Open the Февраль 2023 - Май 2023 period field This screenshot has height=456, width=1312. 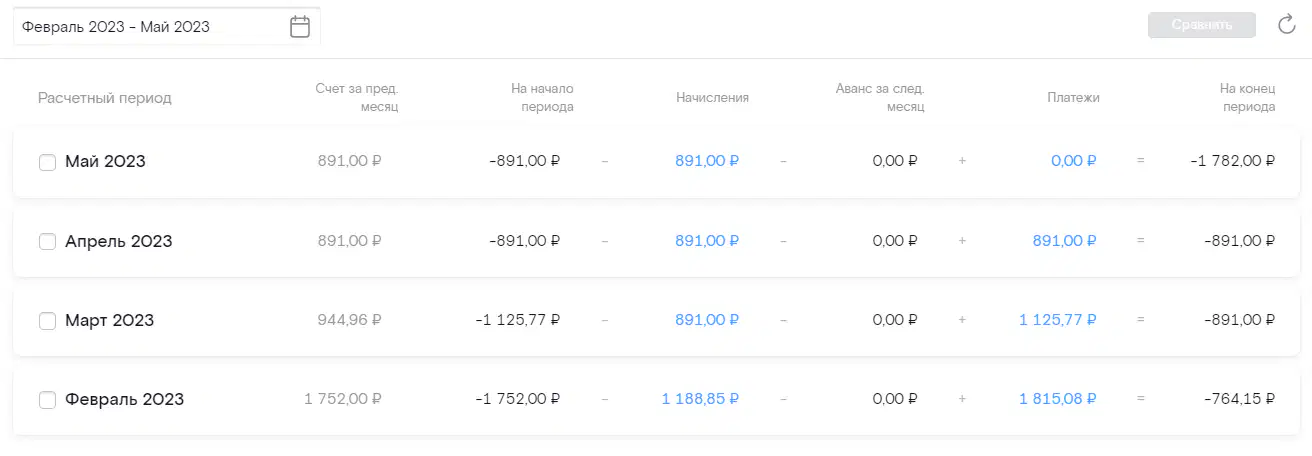(x=166, y=27)
